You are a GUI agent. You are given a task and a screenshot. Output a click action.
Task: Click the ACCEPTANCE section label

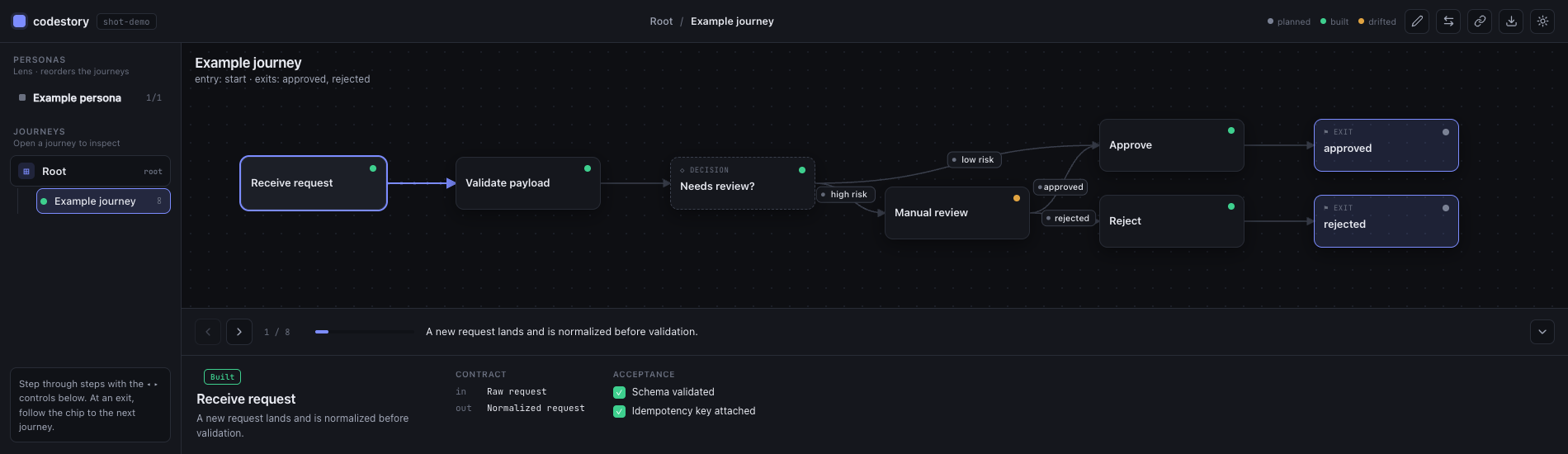click(x=644, y=375)
